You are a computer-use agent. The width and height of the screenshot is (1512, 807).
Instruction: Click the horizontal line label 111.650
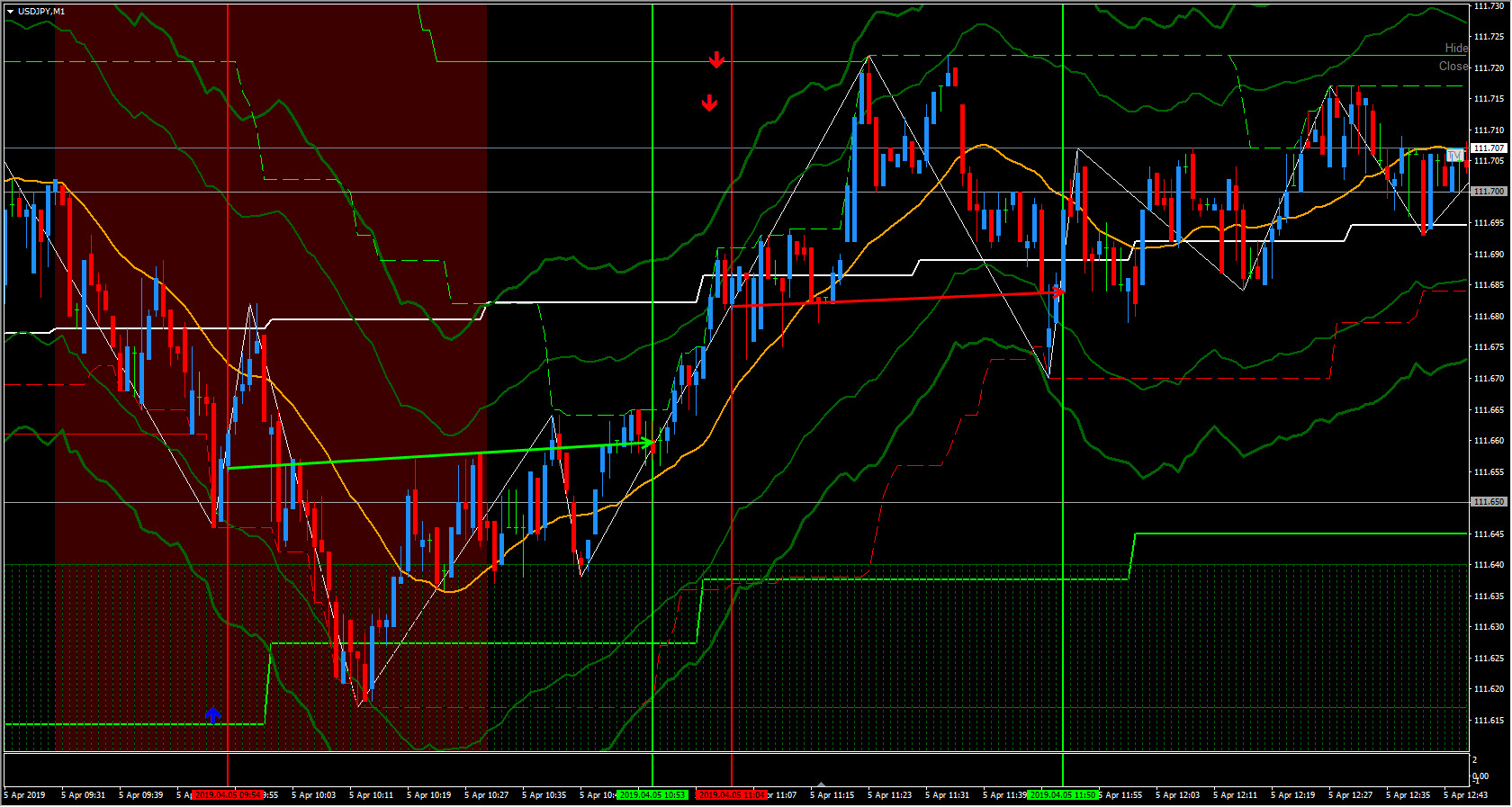point(1489,501)
